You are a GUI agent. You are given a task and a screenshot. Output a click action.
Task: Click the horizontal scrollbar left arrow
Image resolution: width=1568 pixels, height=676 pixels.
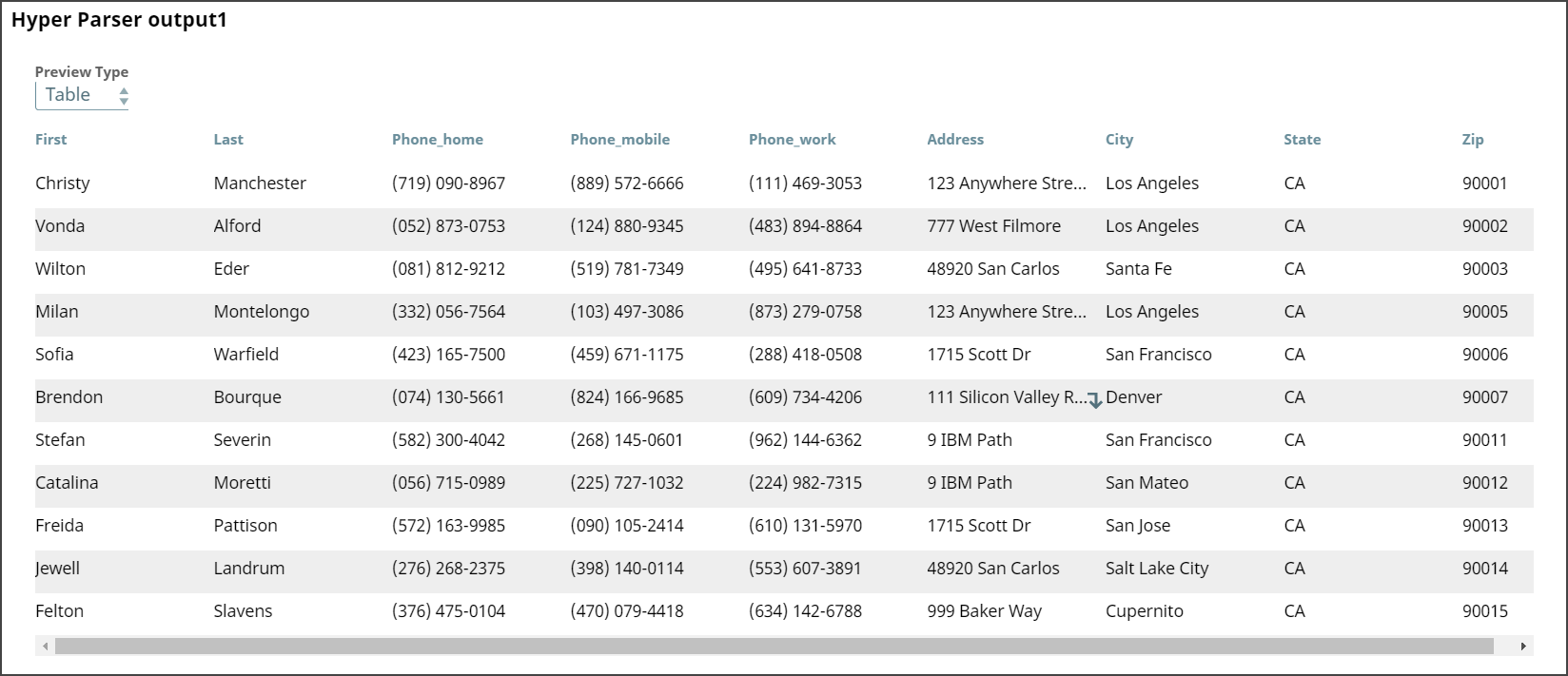click(45, 647)
